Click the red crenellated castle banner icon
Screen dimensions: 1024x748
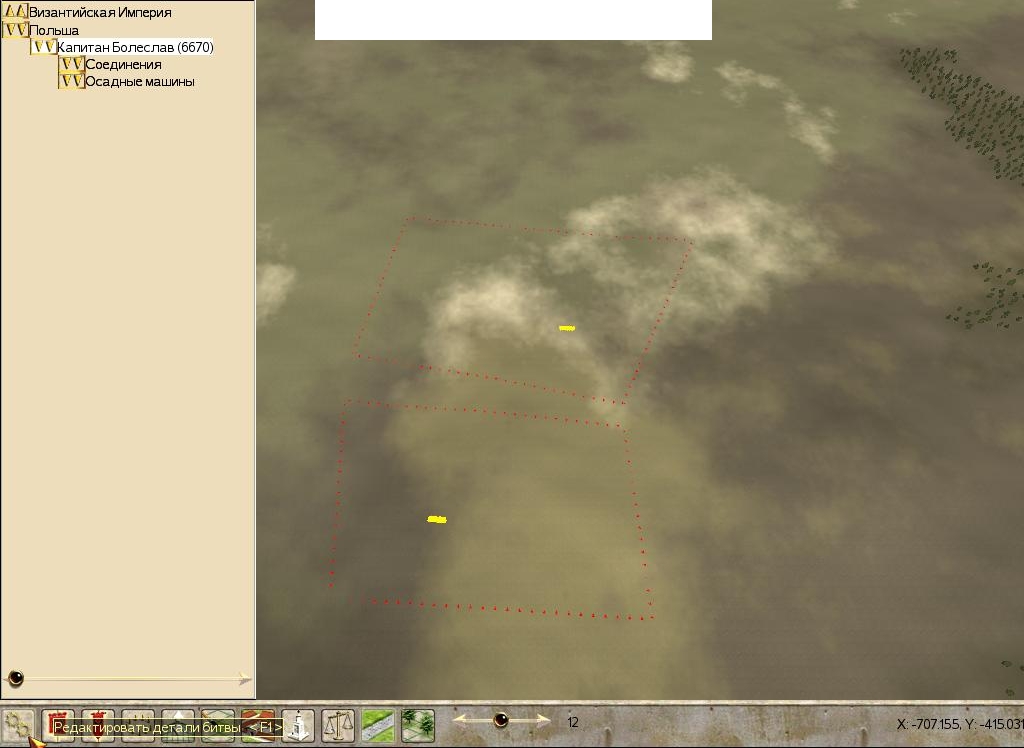point(58,724)
